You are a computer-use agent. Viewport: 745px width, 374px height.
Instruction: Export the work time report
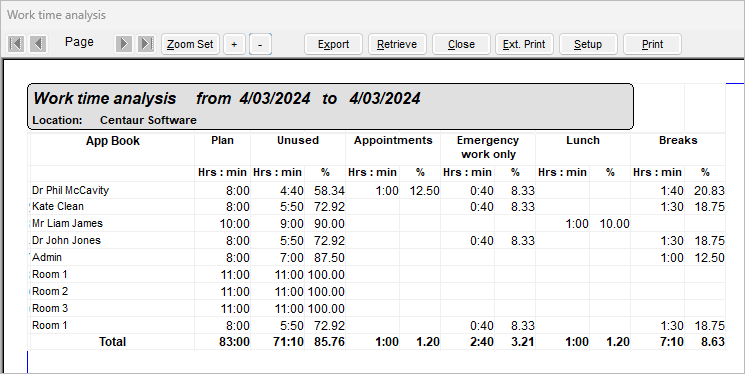pyautogui.click(x=334, y=44)
